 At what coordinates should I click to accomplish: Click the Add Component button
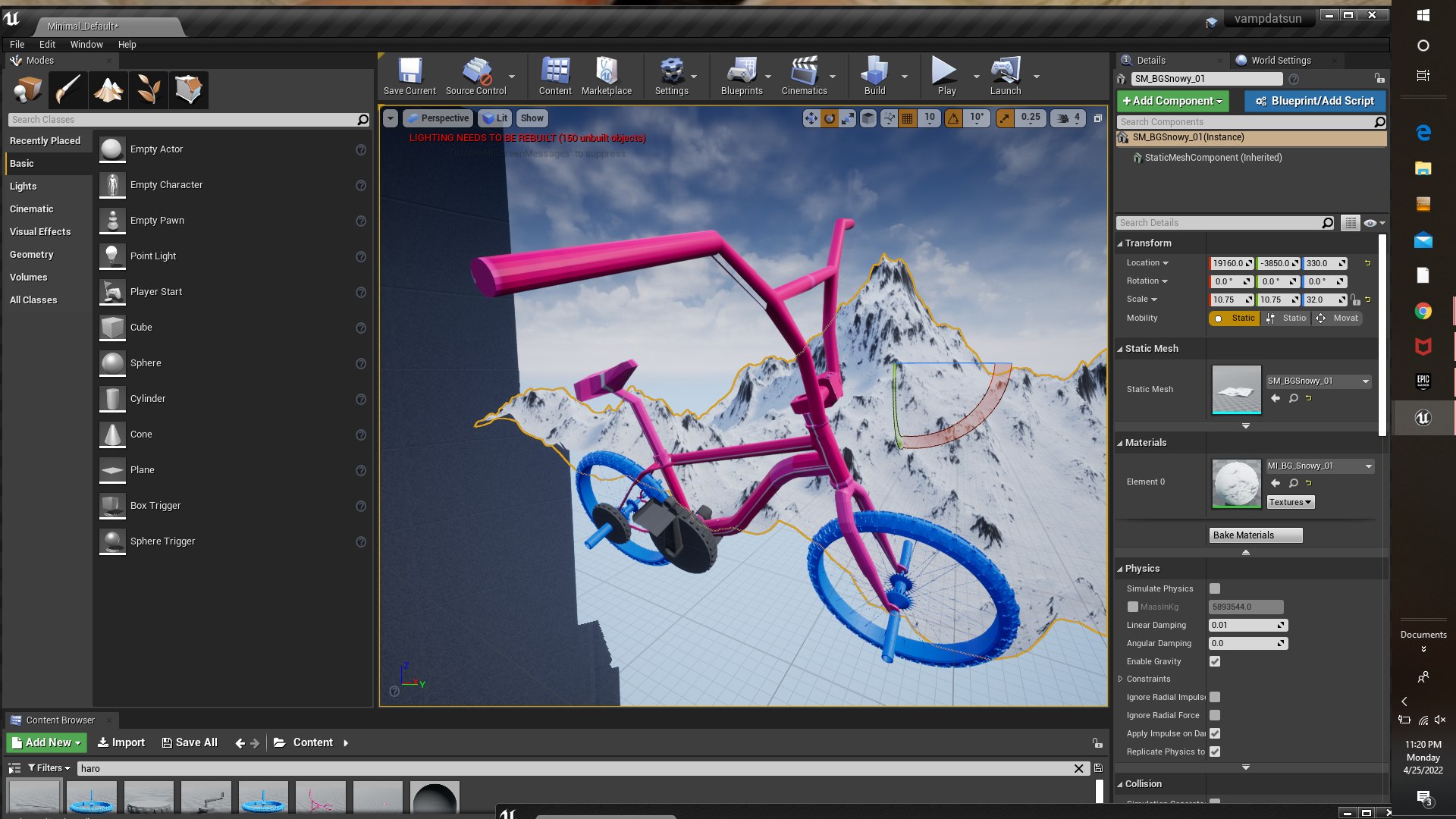pos(1172,101)
